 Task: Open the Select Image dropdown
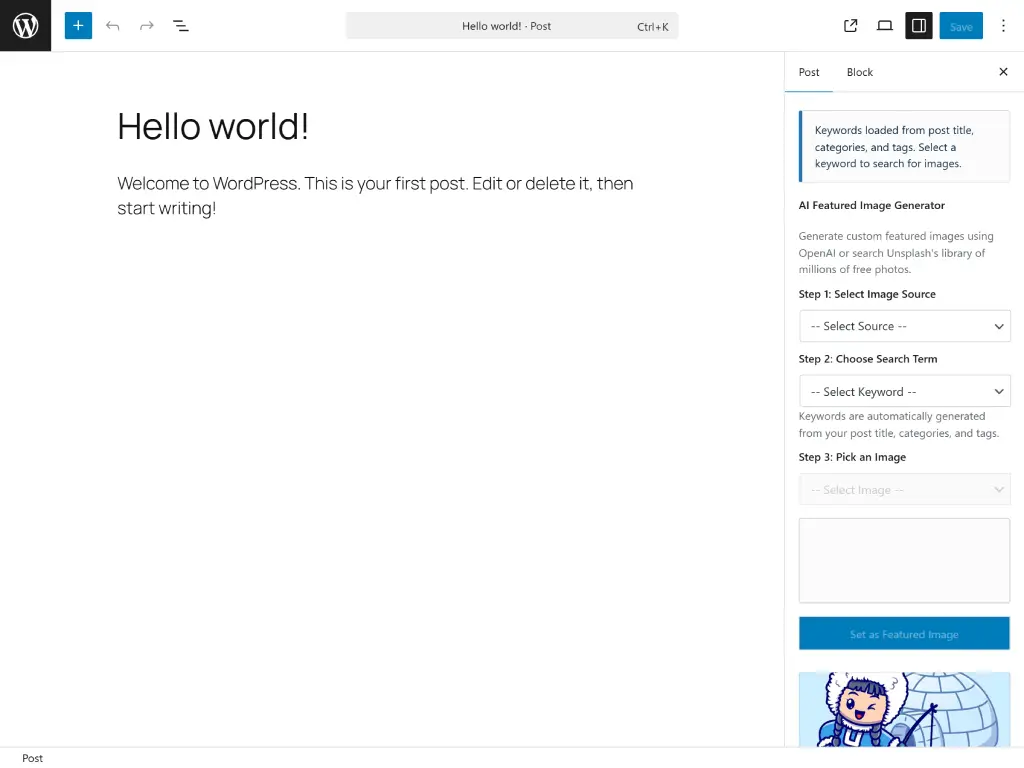coord(904,489)
